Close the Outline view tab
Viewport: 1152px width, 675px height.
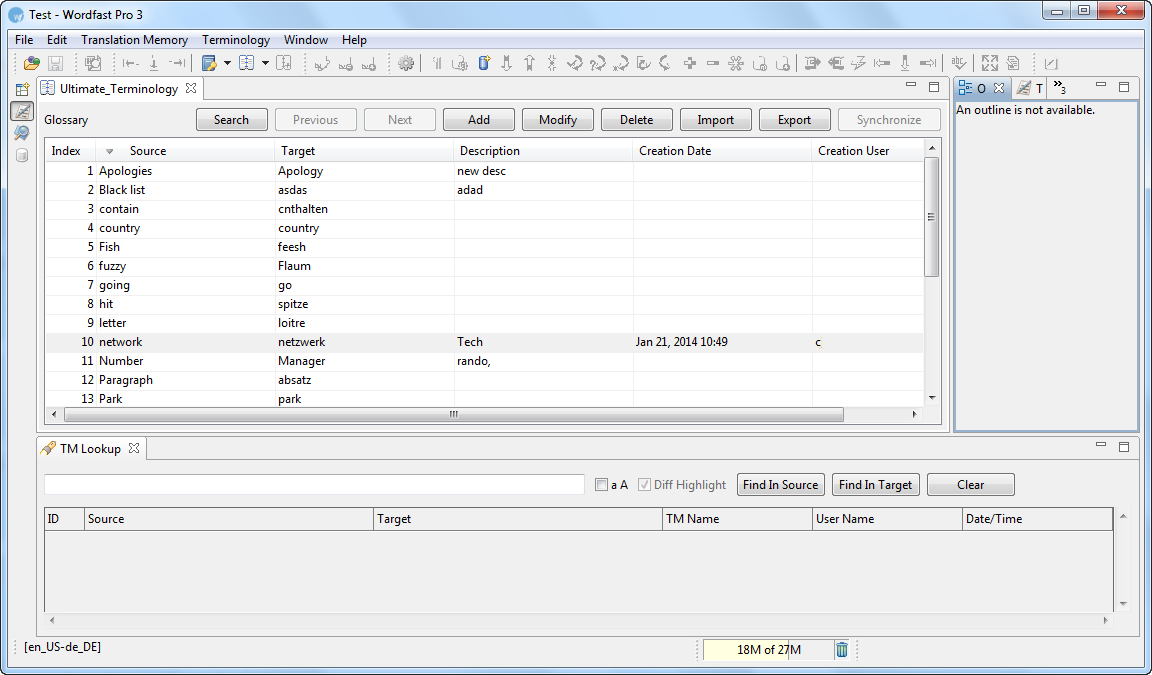click(x=999, y=88)
